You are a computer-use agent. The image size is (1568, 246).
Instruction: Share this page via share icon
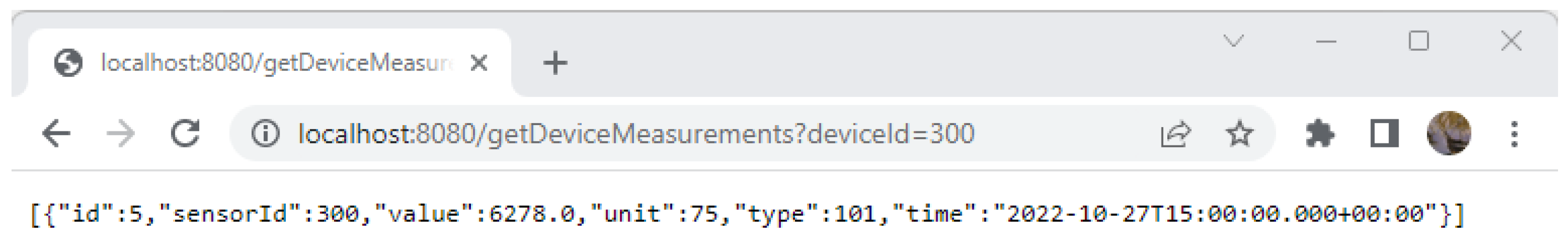(1175, 133)
